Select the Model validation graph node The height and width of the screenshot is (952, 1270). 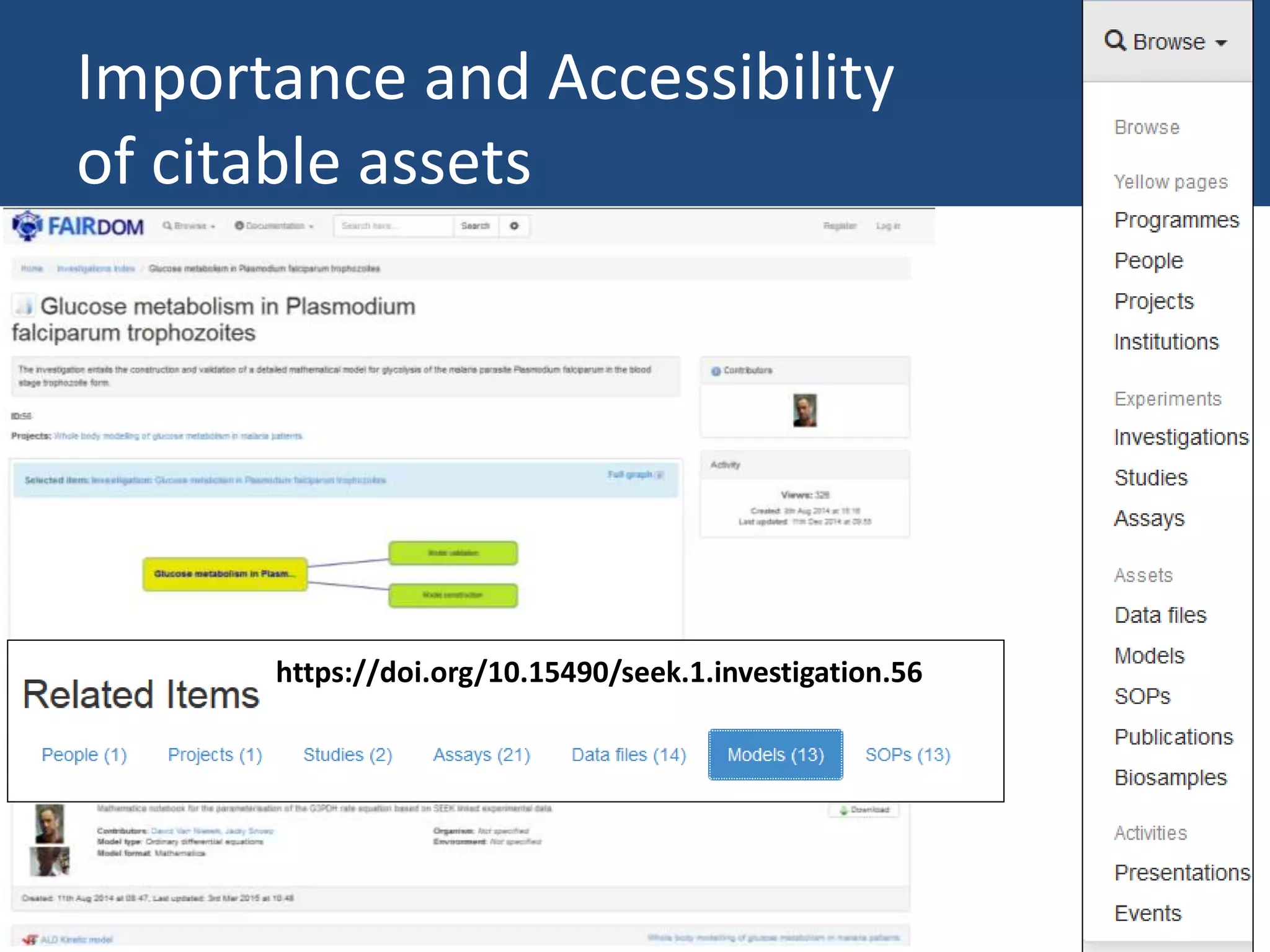coord(453,553)
